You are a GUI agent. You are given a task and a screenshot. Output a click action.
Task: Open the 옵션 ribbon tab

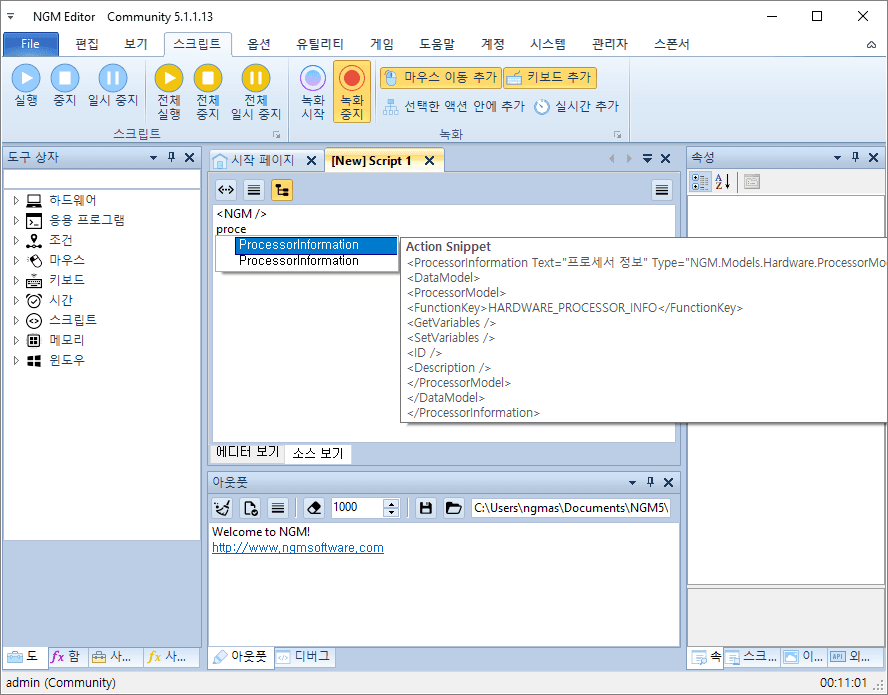[x=259, y=44]
